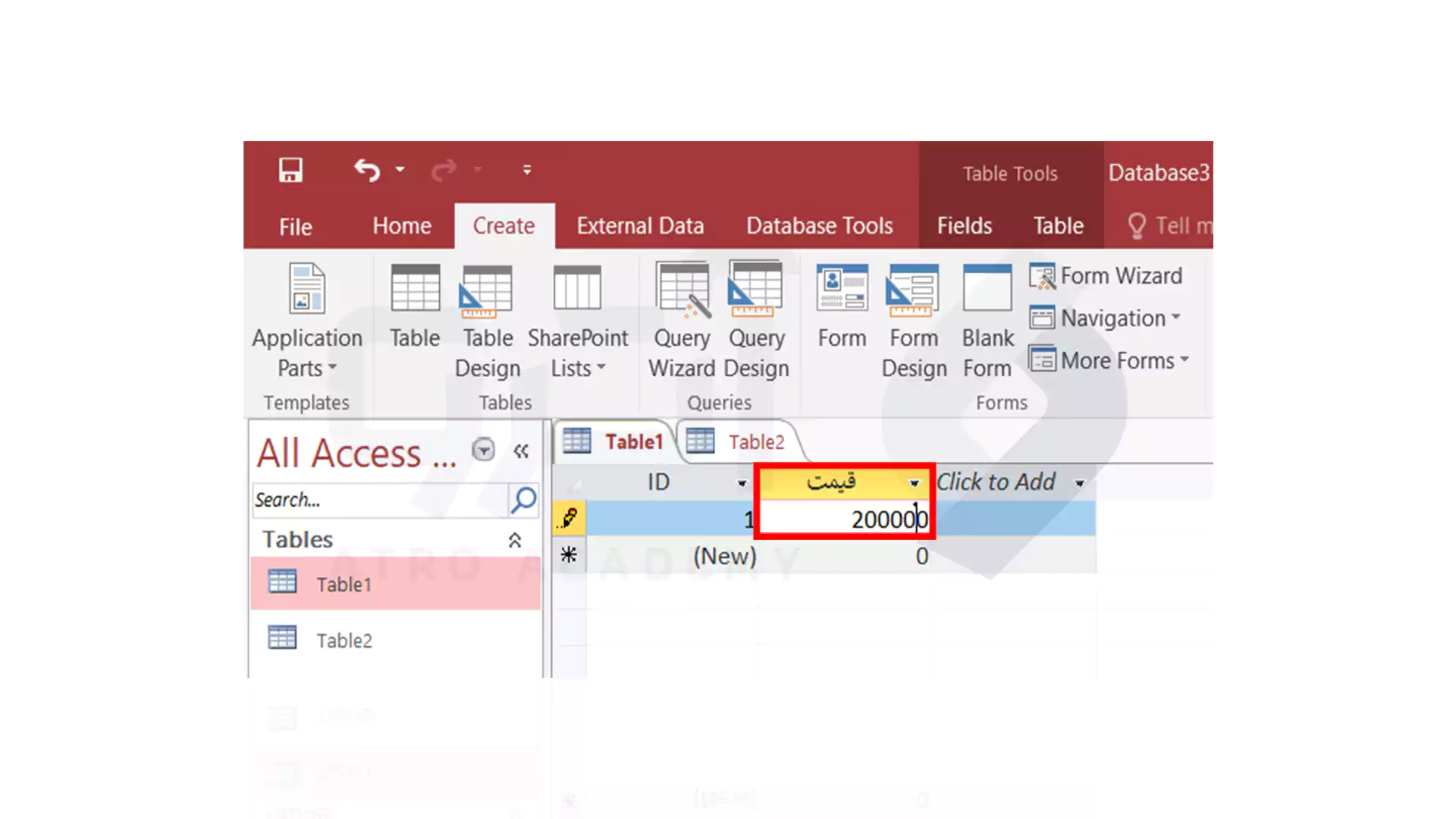Image resolution: width=1456 pixels, height=819 pixels.
Task: Select the record being edited via pencil selector
Action: [x=569, y=519]
